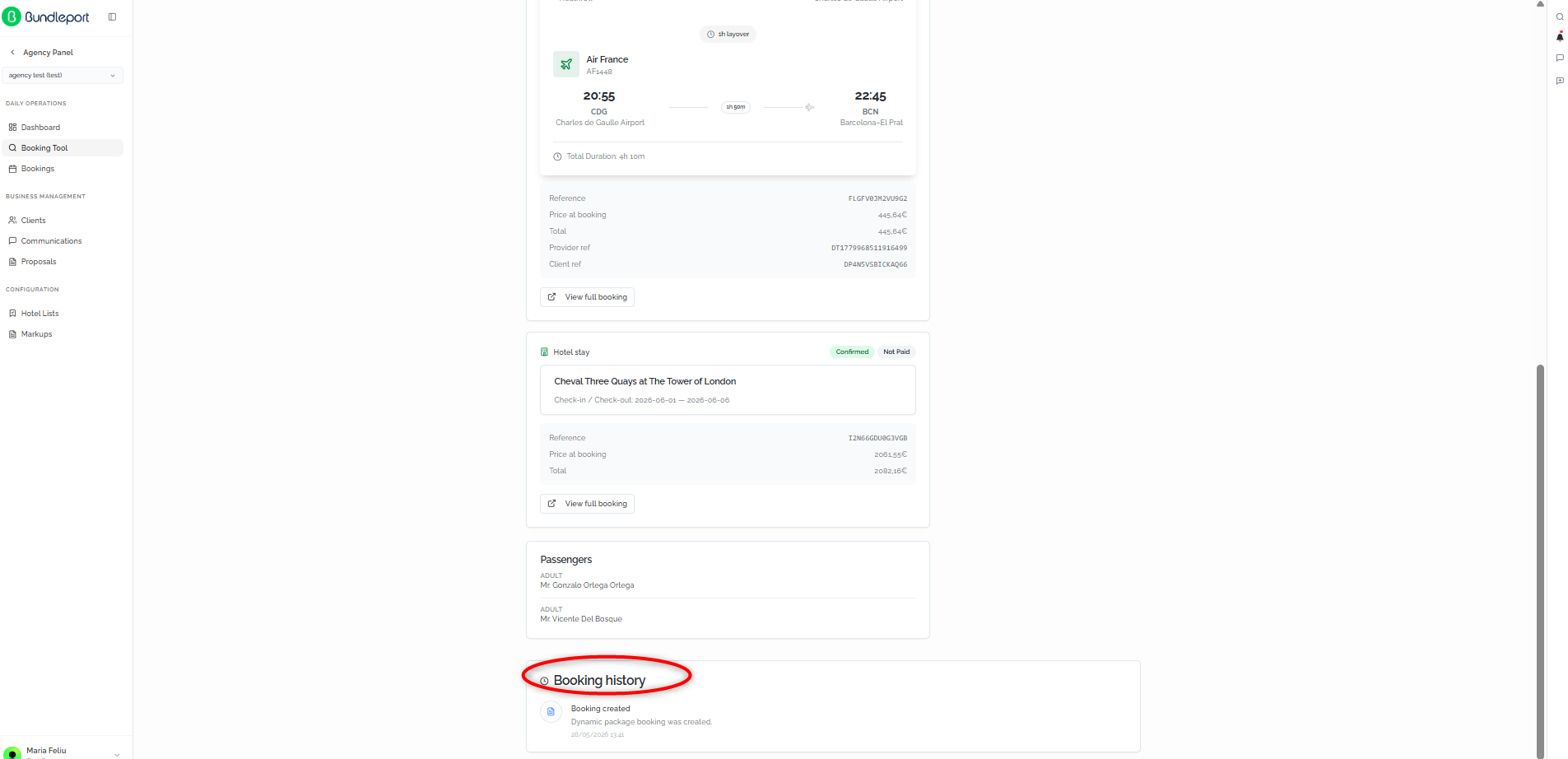The height and width of the screenshot is (759, 1568).
Task: Open Communications in the sidebar
Action: click(x=63, y=240)
